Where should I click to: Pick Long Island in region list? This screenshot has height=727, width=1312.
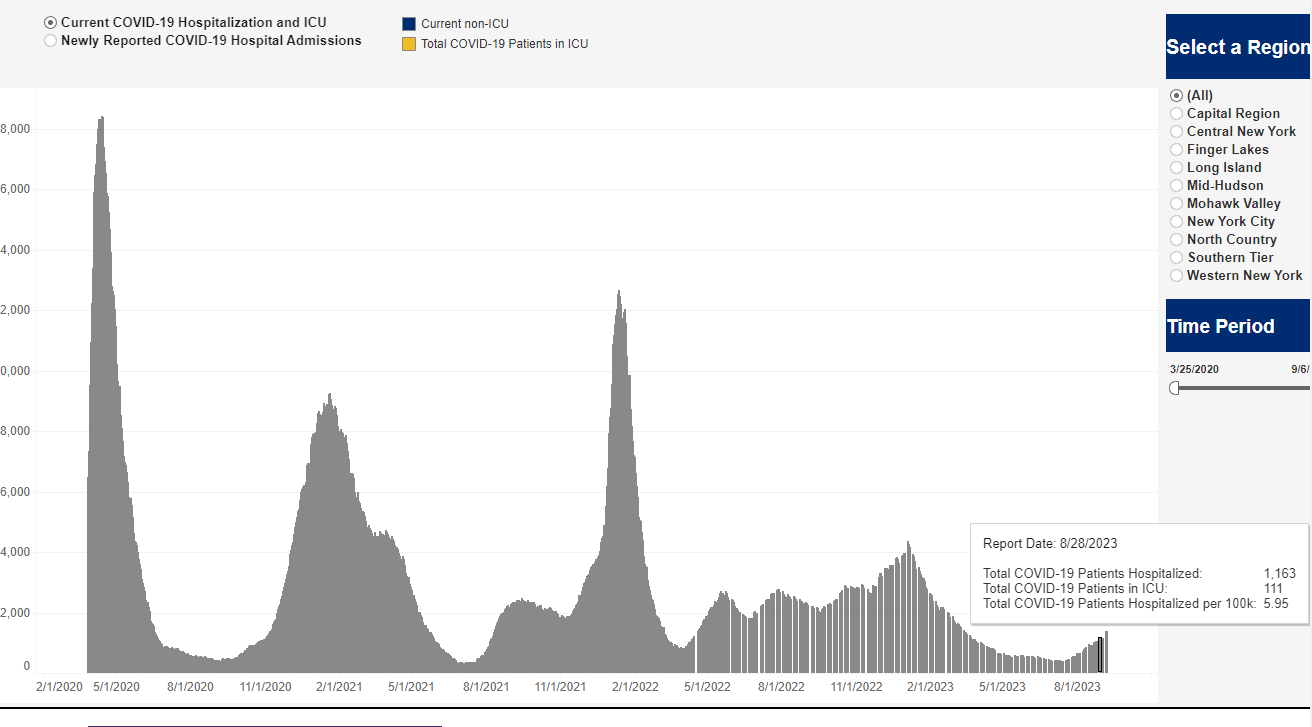coord(1176,168)
